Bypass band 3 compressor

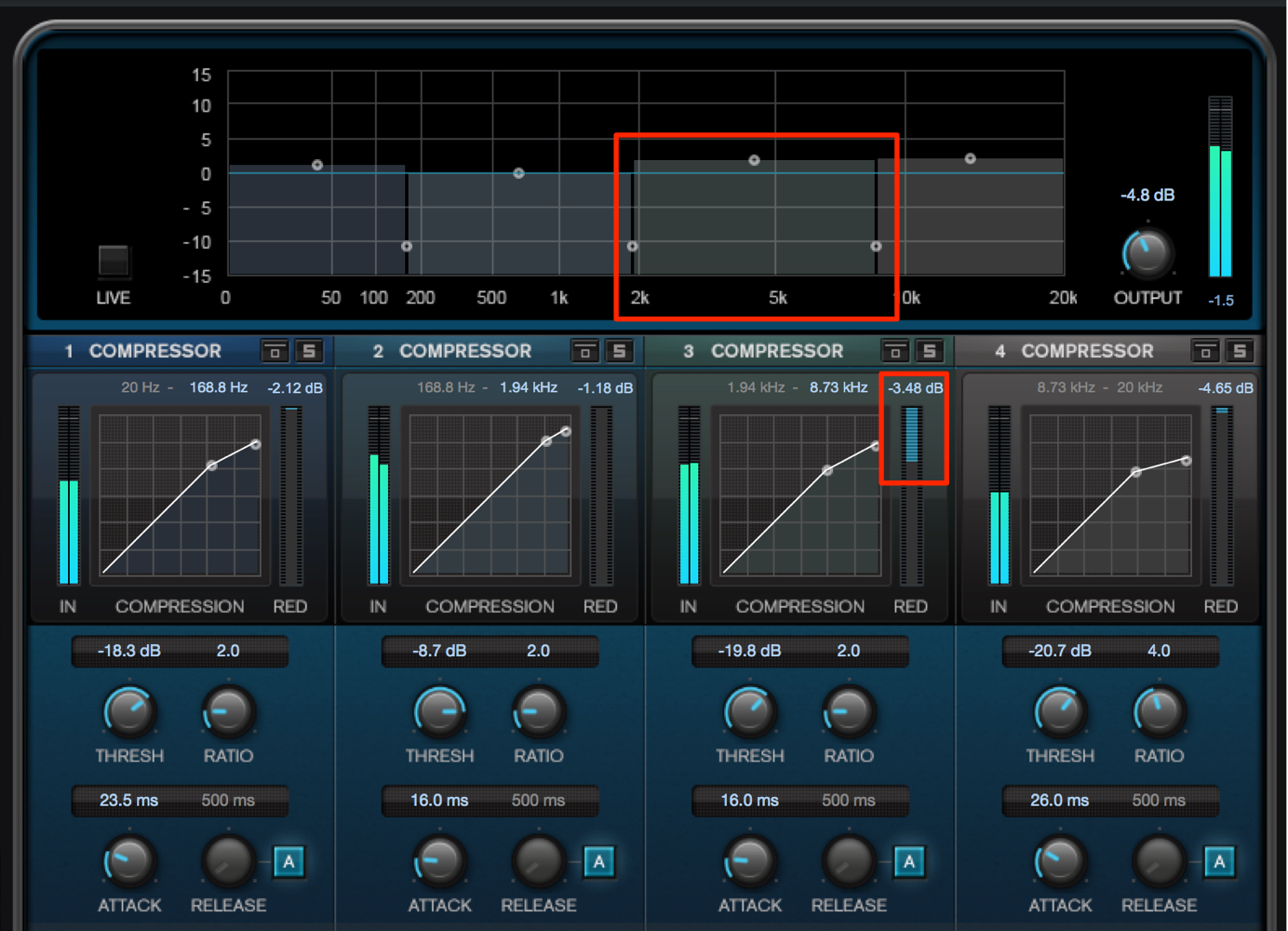coord(895,351)
